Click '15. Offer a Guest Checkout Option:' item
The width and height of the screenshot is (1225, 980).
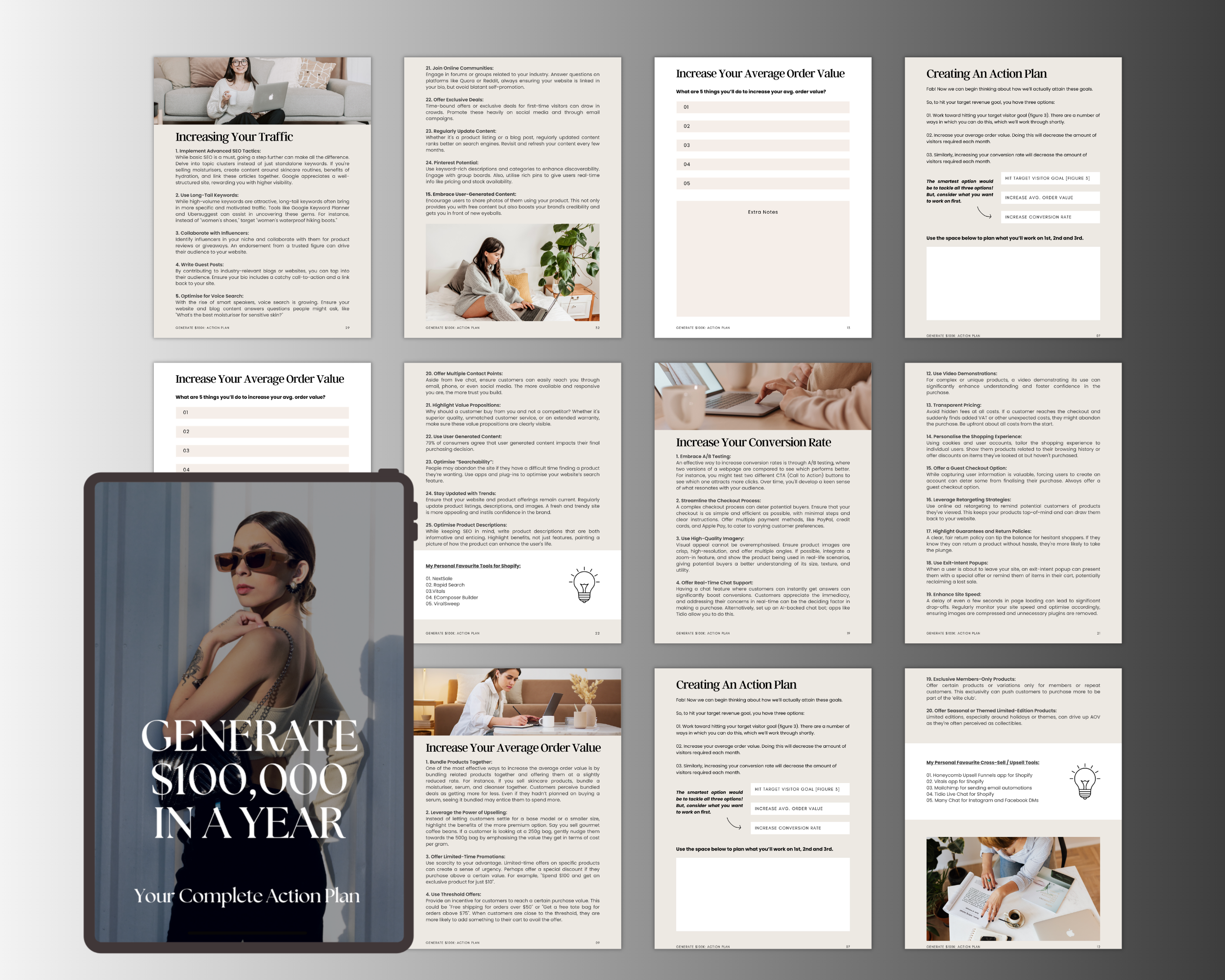click(x=966, y=468)
